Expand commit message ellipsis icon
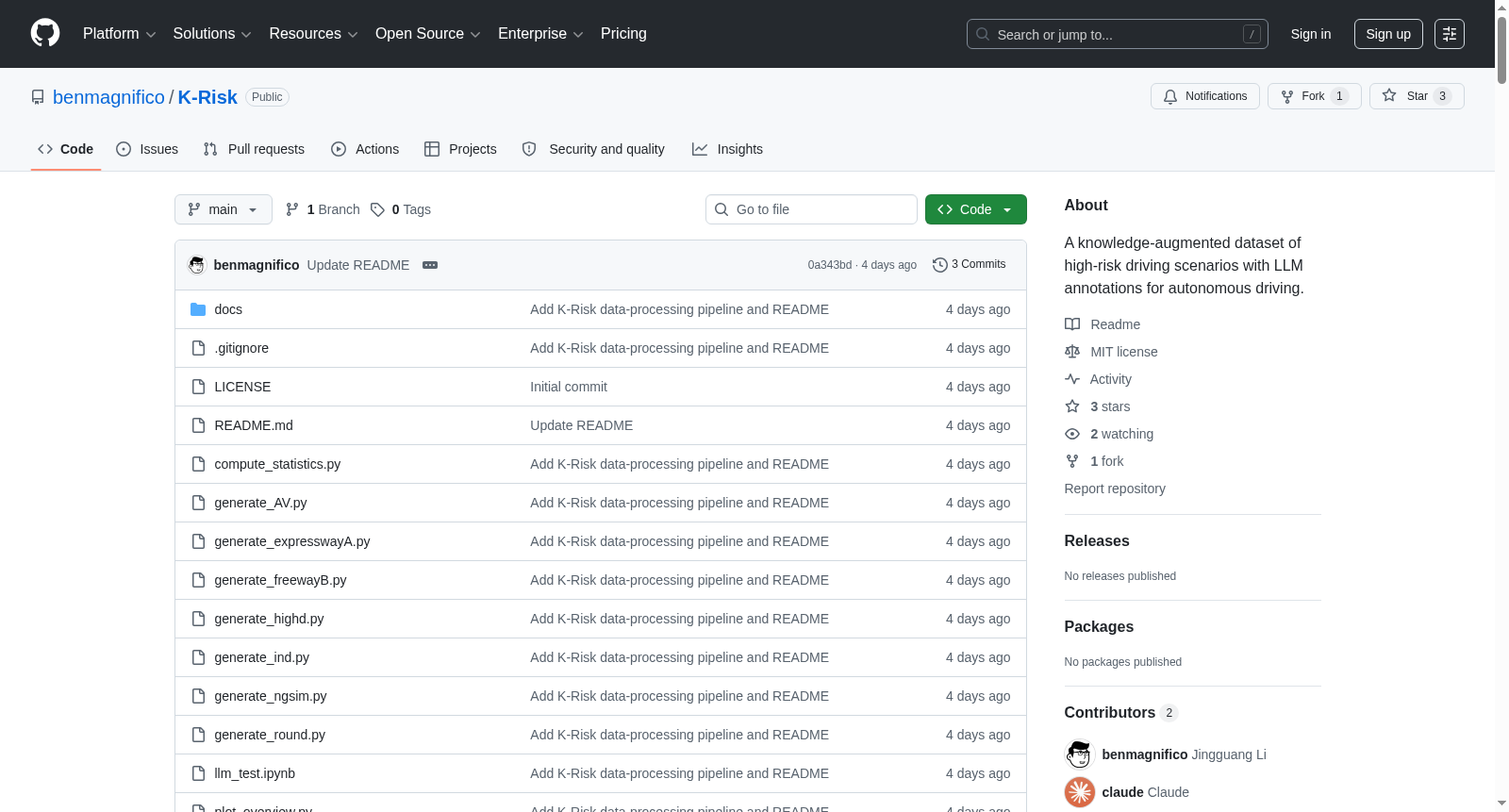The height and width of the screenshot is (812, 1509). (x=430, y=265)
